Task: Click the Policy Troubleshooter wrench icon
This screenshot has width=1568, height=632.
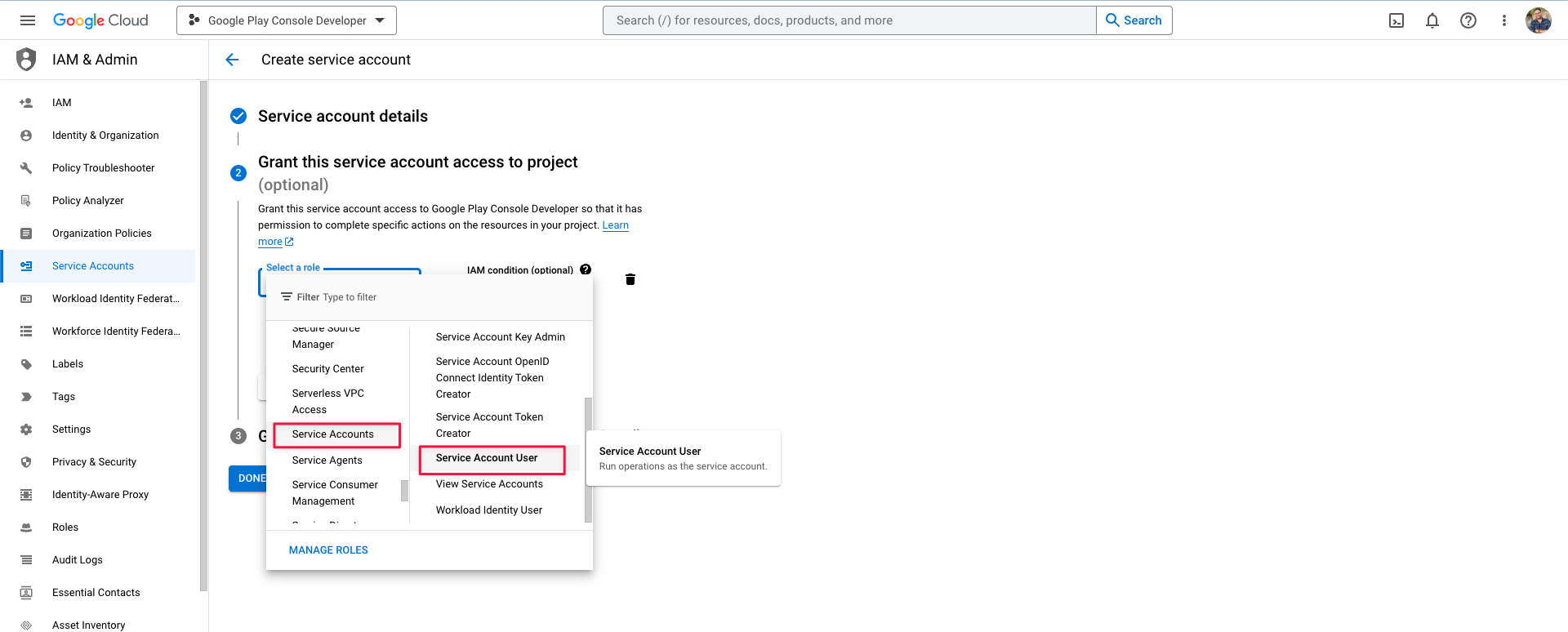Action: (26, 168)
